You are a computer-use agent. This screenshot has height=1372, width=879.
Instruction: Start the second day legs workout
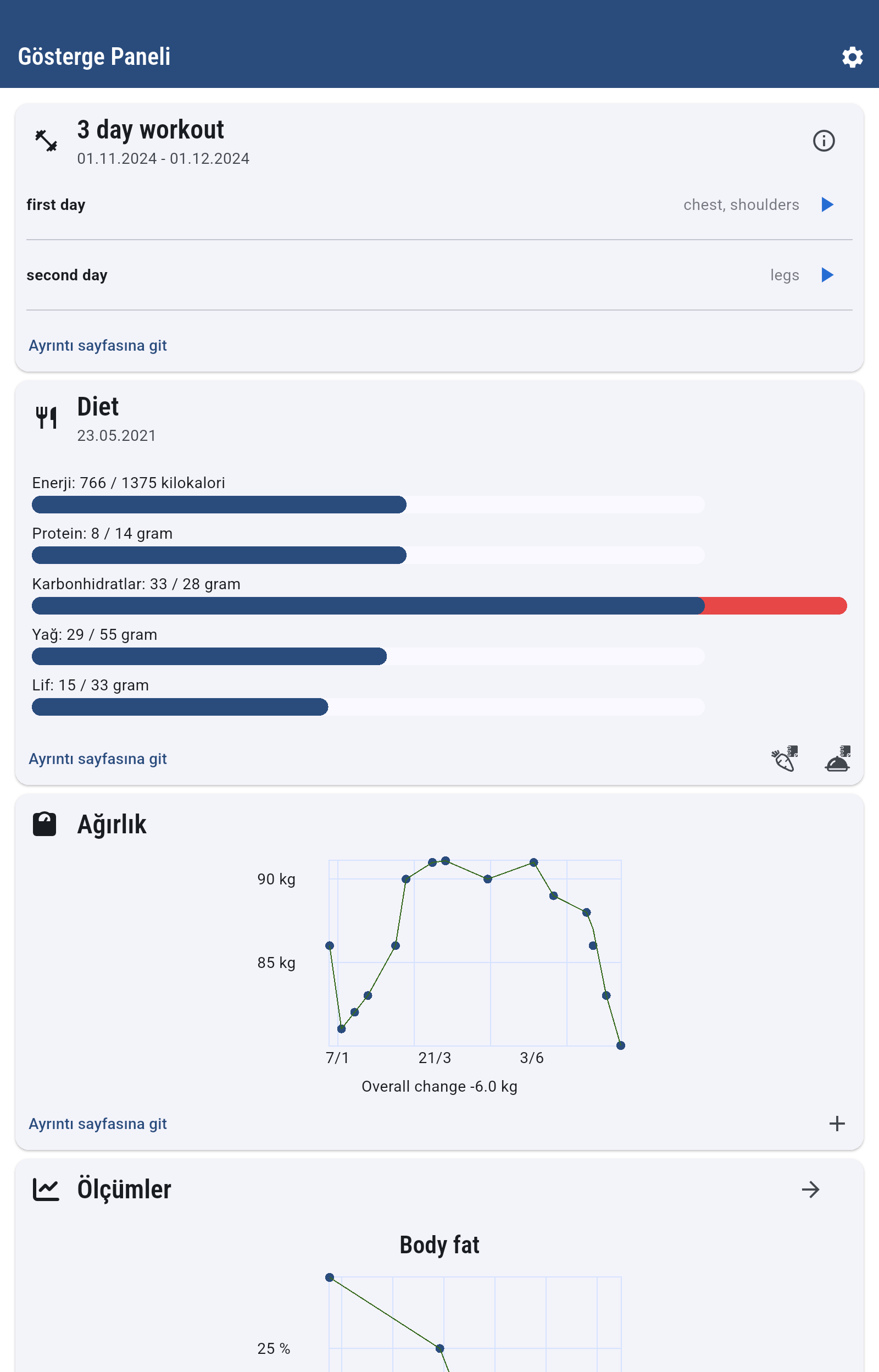point(827,275)
